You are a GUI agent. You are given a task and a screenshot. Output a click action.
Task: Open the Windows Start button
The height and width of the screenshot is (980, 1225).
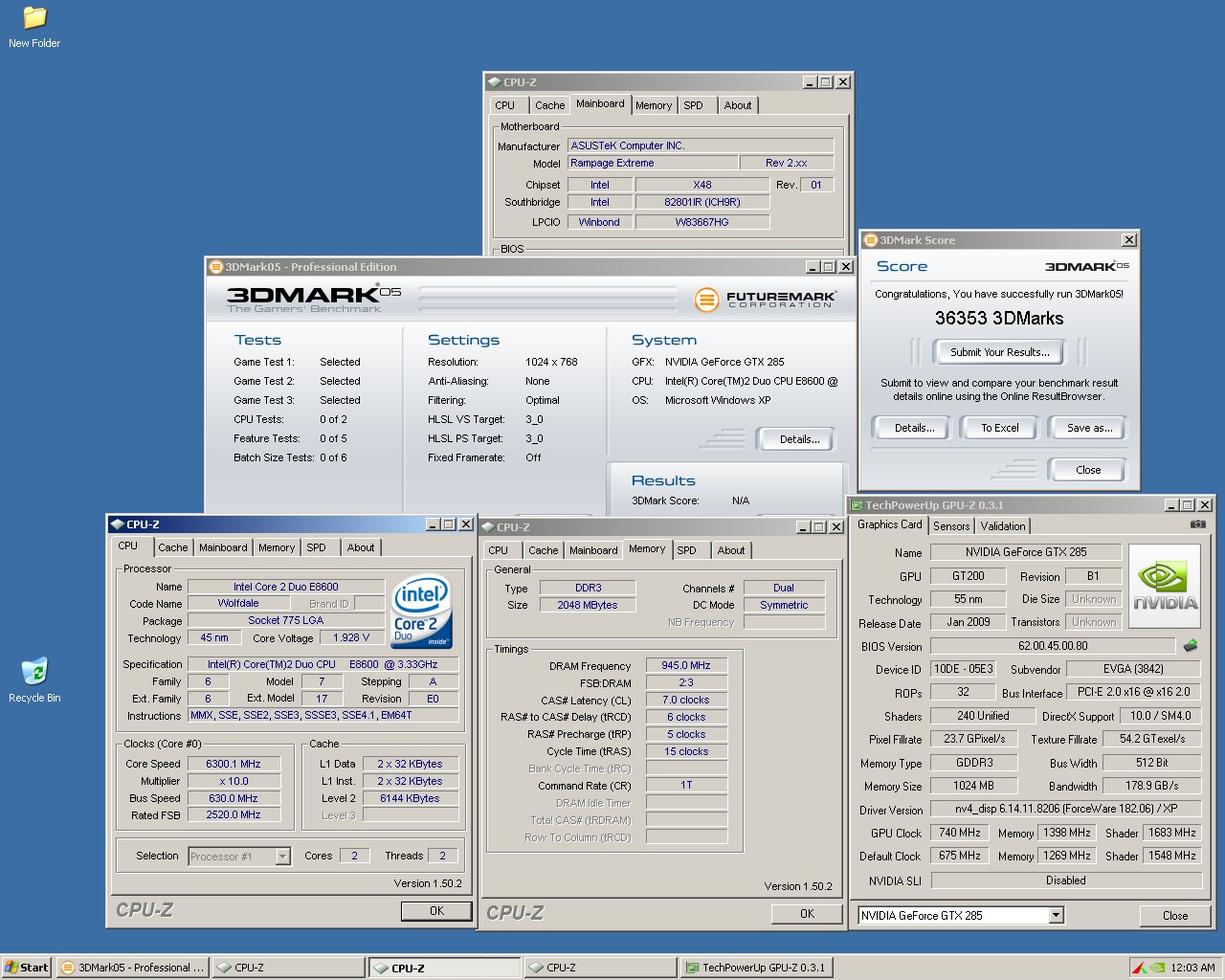click(x=27, y=968)
